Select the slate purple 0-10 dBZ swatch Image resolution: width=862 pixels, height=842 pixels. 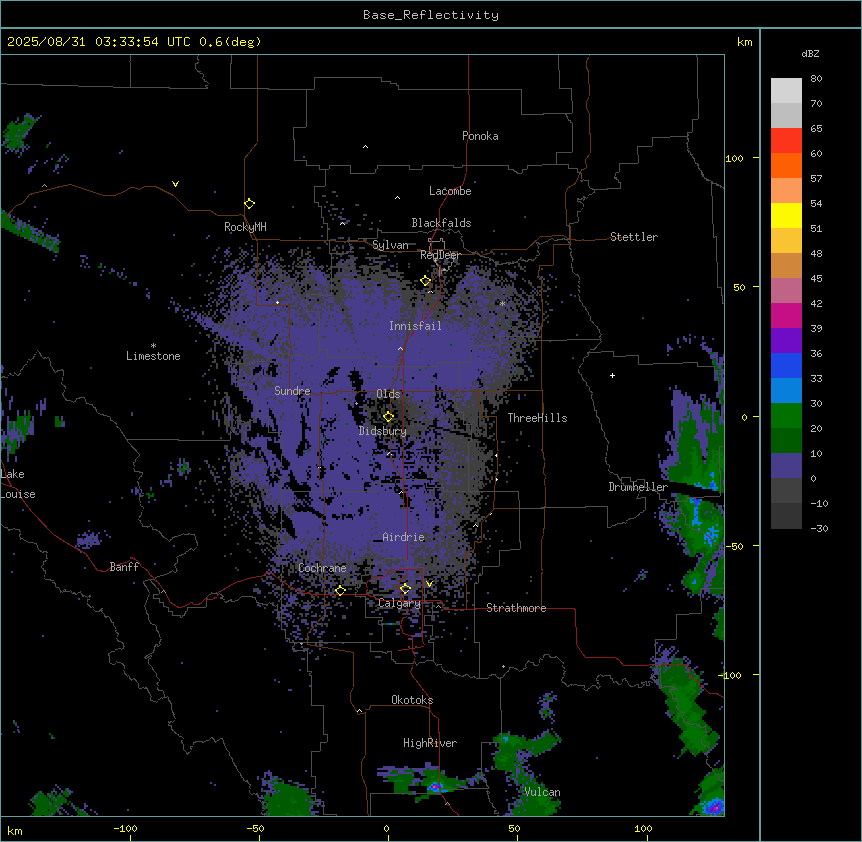click(x=786, y=466)
